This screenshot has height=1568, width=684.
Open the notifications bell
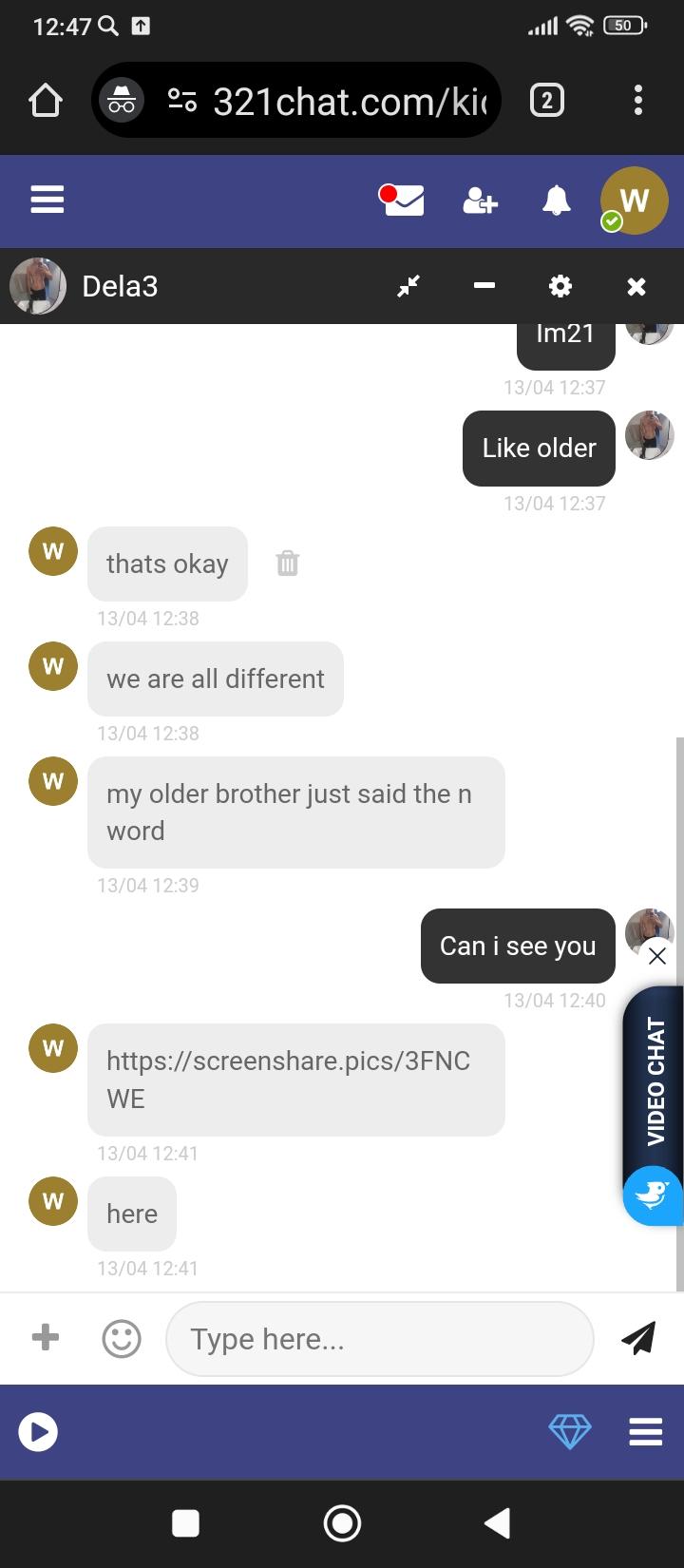(557, 201)
